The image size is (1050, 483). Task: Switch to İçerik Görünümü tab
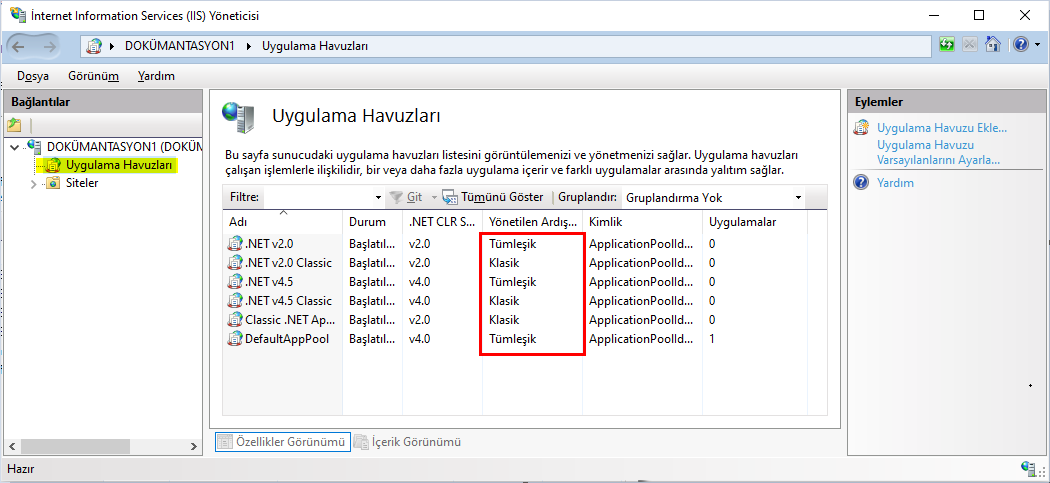tap(408, 442)
